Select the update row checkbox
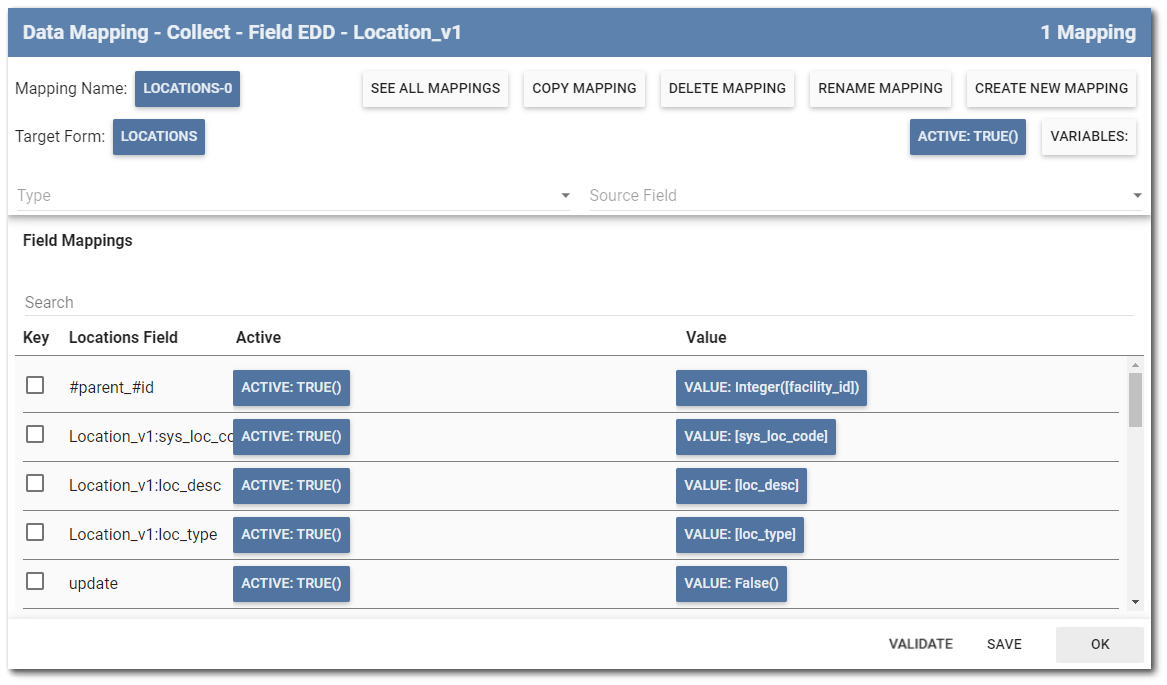 pyautogui.click(x=35, y=583)
